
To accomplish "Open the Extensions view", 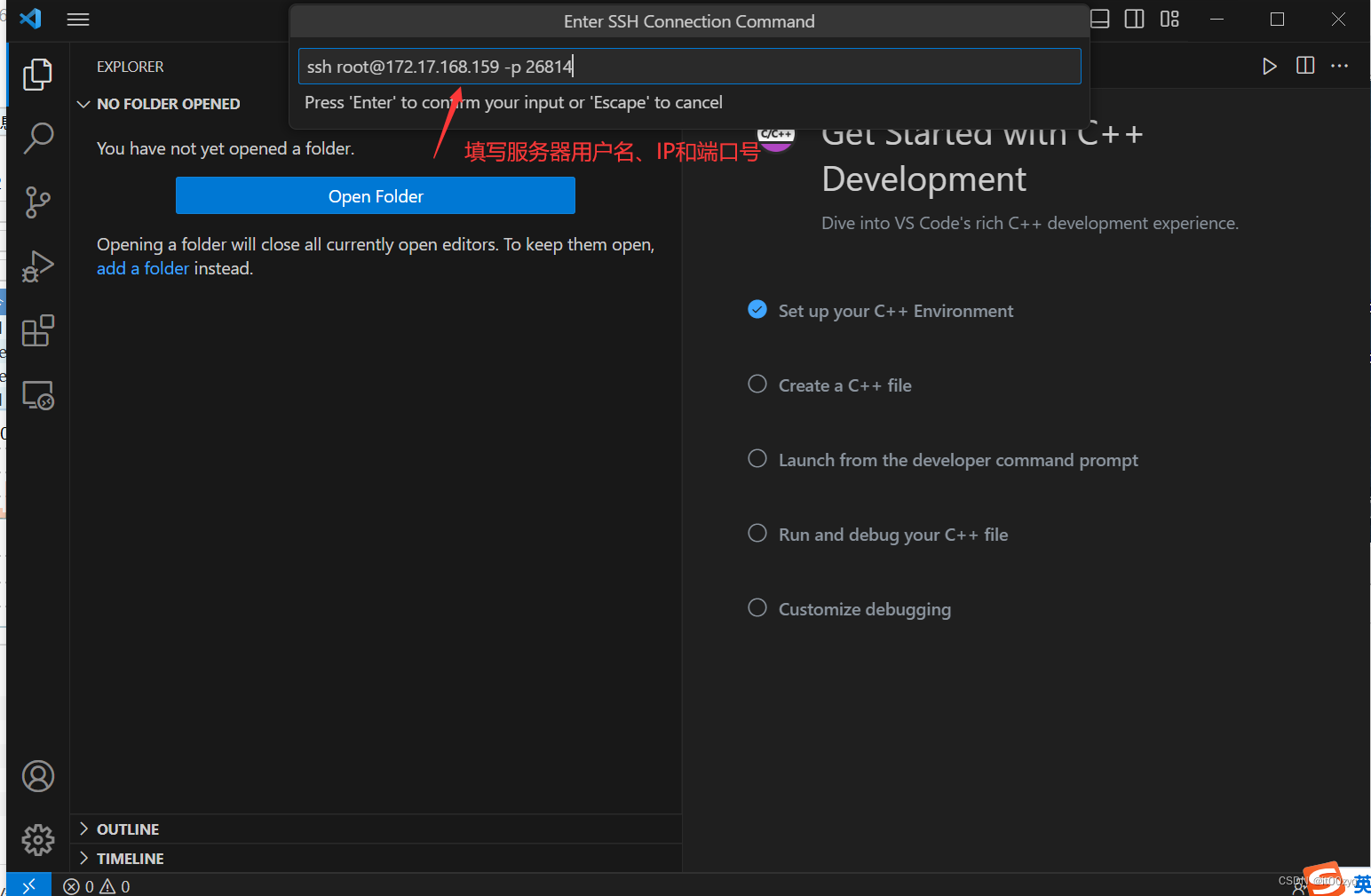I will [x=37, y=330].
